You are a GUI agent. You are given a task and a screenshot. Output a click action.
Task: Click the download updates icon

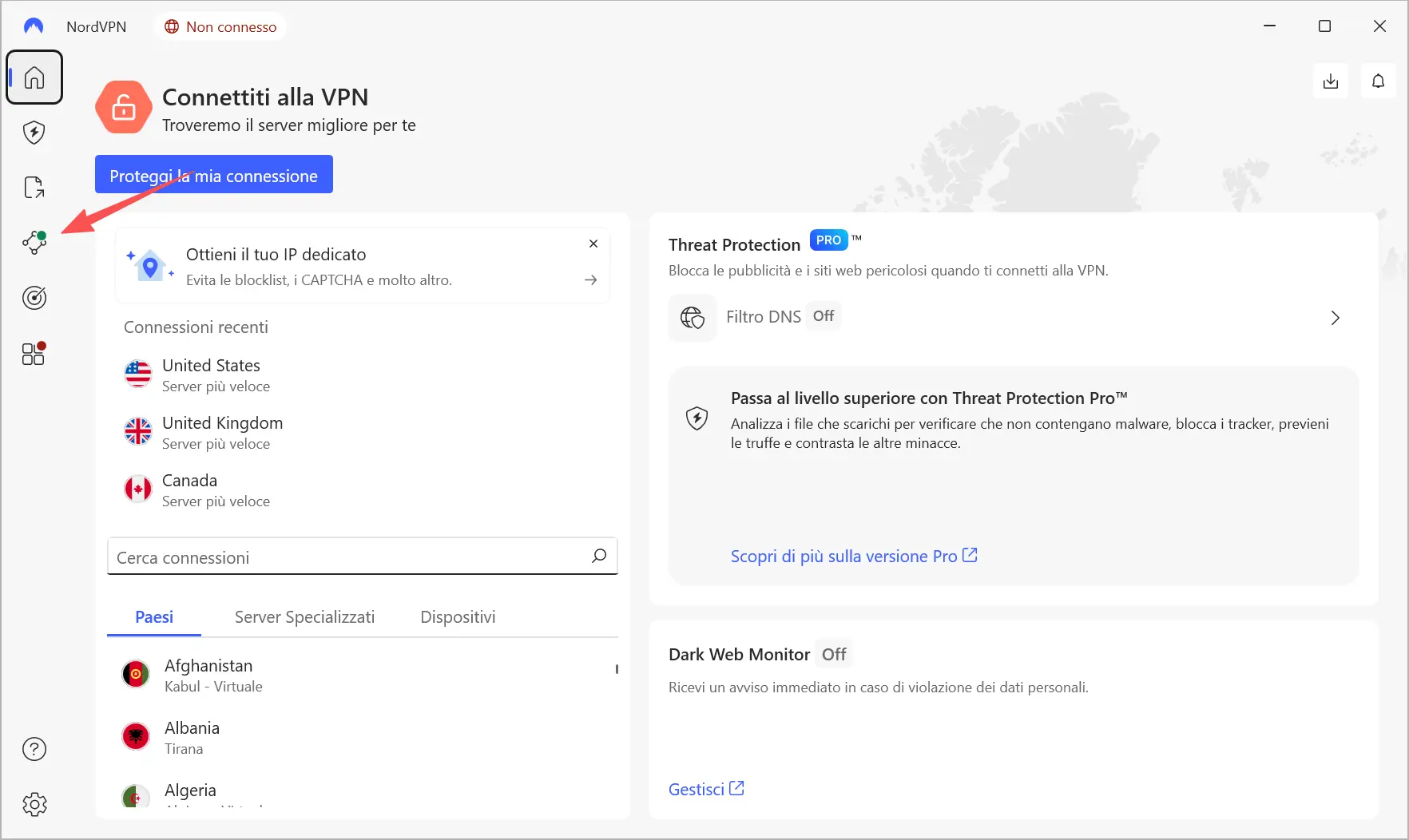coord(1331,81)
